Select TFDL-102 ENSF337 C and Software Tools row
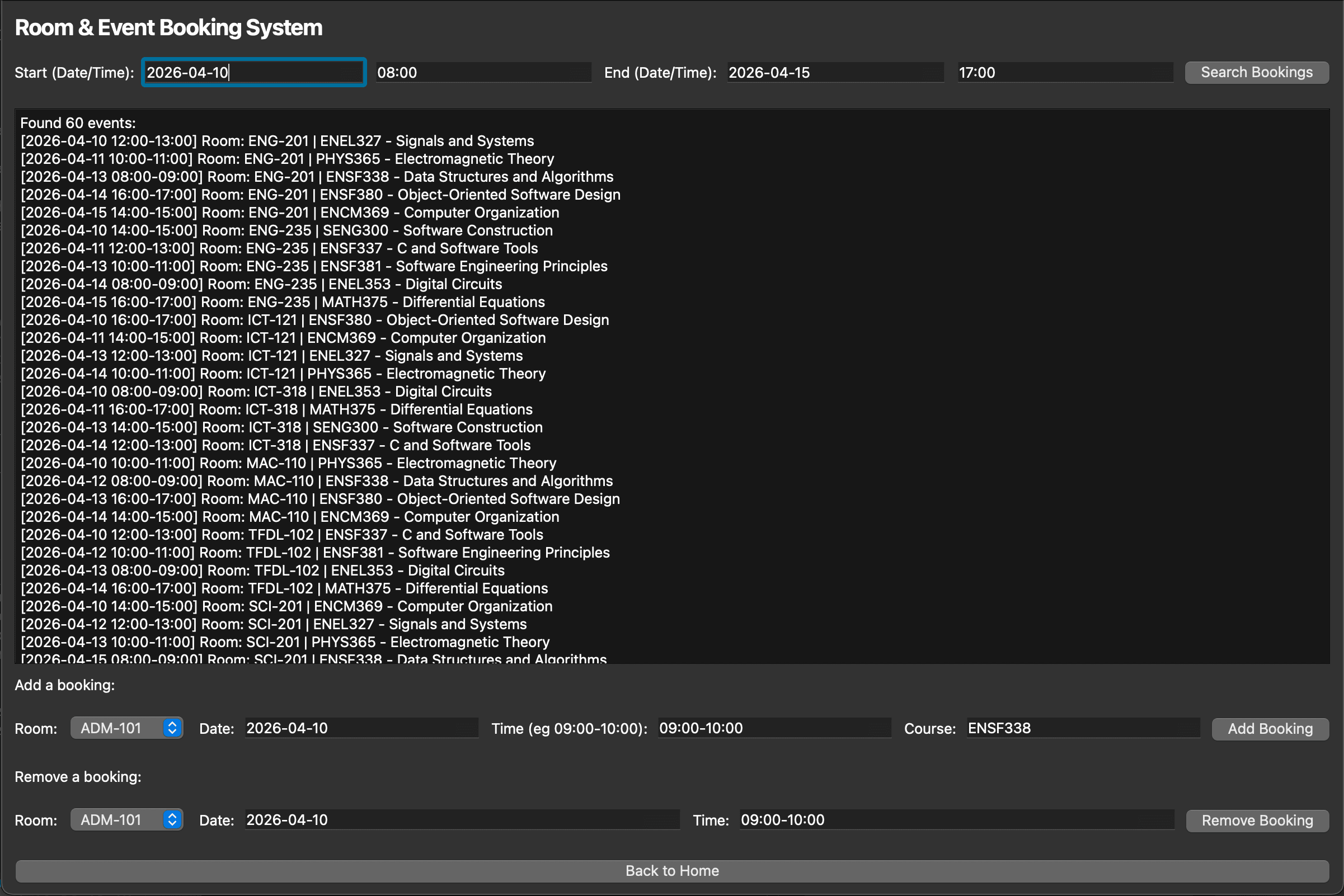The width and height of the screenshot is (1344, 896). (282, 535)
